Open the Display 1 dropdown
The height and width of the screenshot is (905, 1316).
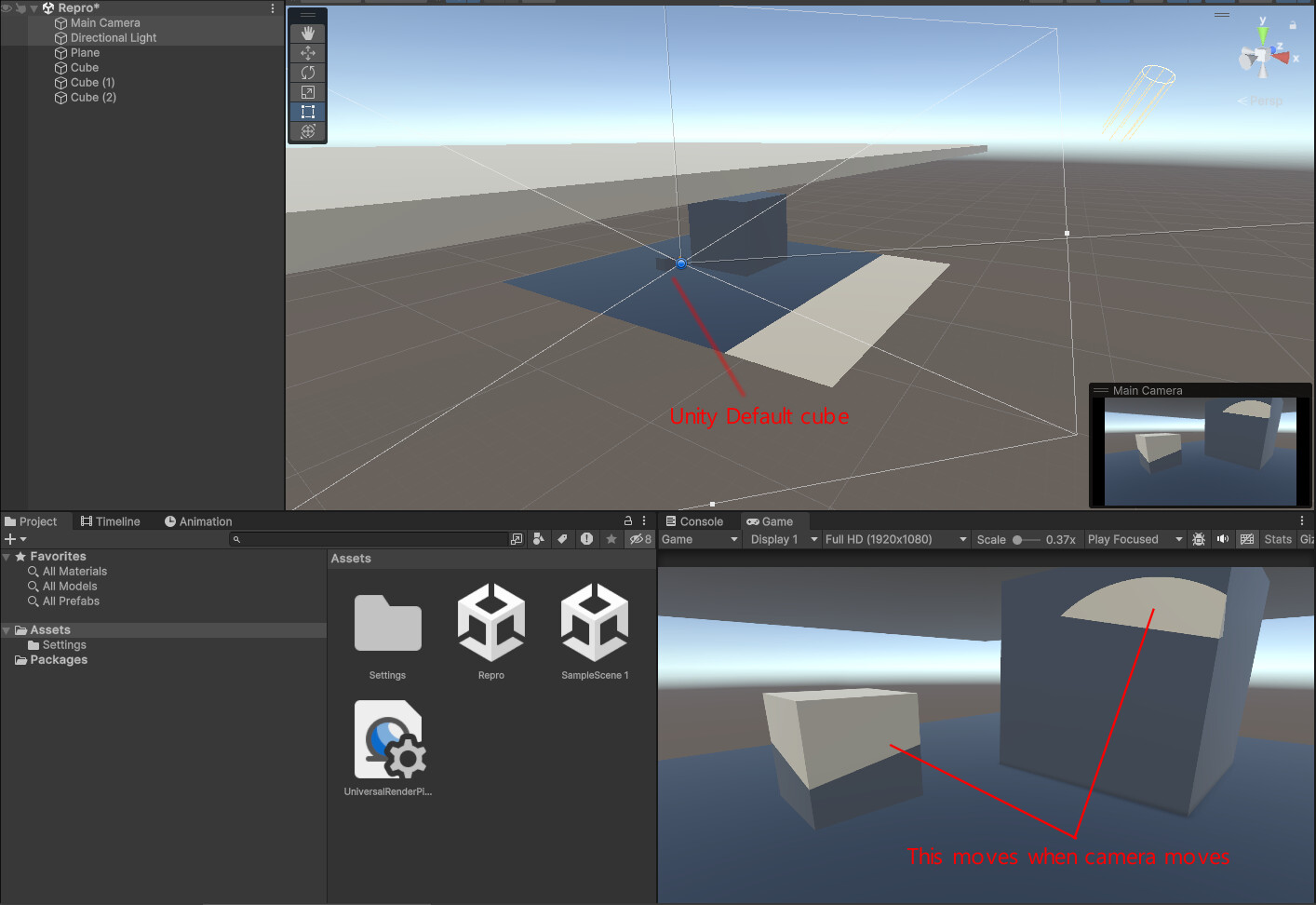(x=782, y=539)
